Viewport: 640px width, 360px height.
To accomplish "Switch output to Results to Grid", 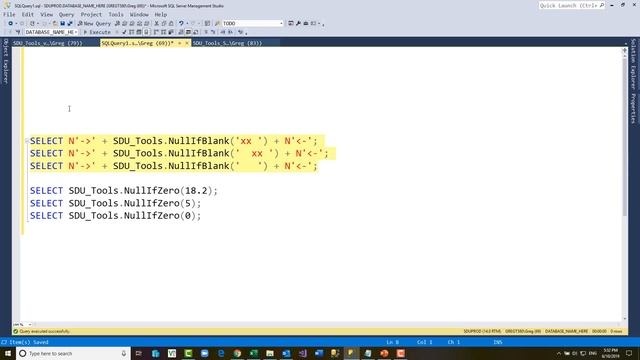I will [188, 32].
